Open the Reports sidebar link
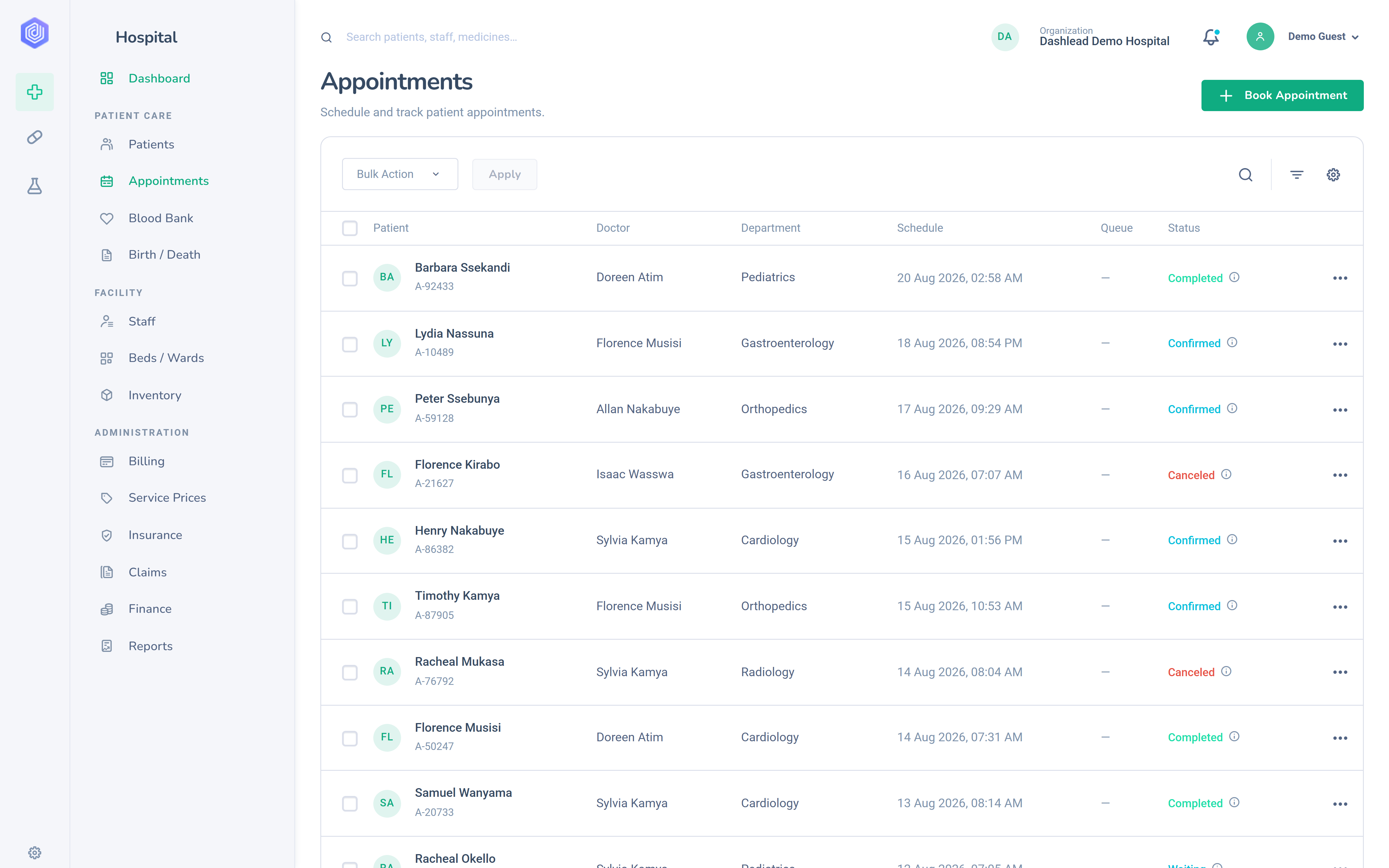The image size is (1389, 868). click(150, 646)
